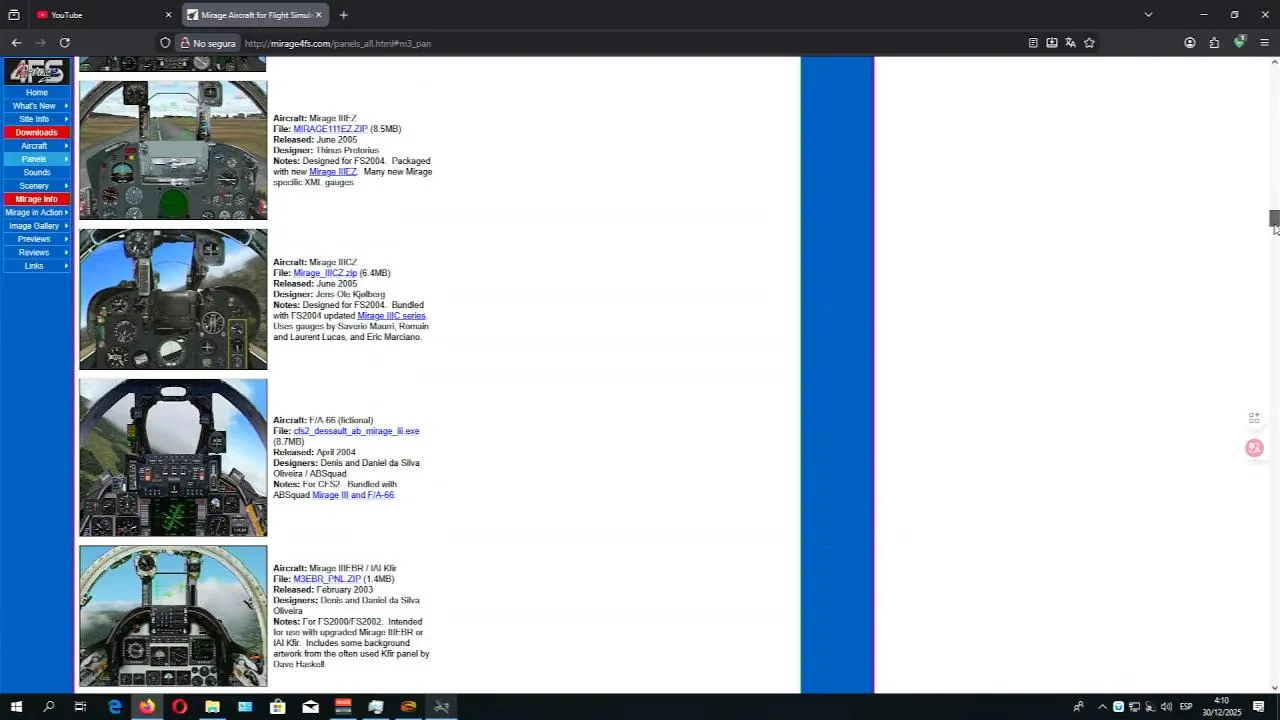Screen dimensions: 1280x720
Task: Open the Mirage IIIC series link
Action: [x=391, y=316]
